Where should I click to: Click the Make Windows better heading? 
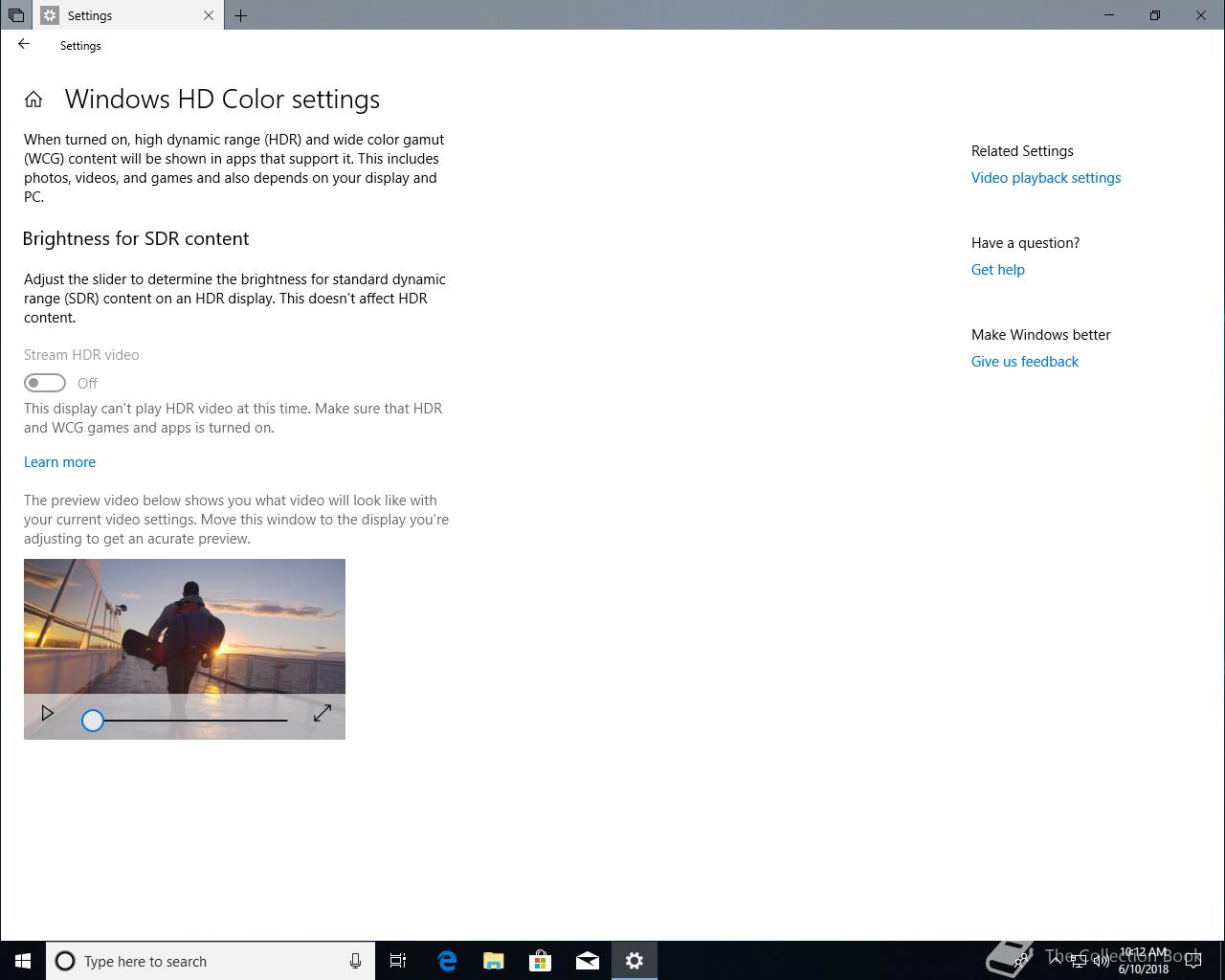point(1041,335)
